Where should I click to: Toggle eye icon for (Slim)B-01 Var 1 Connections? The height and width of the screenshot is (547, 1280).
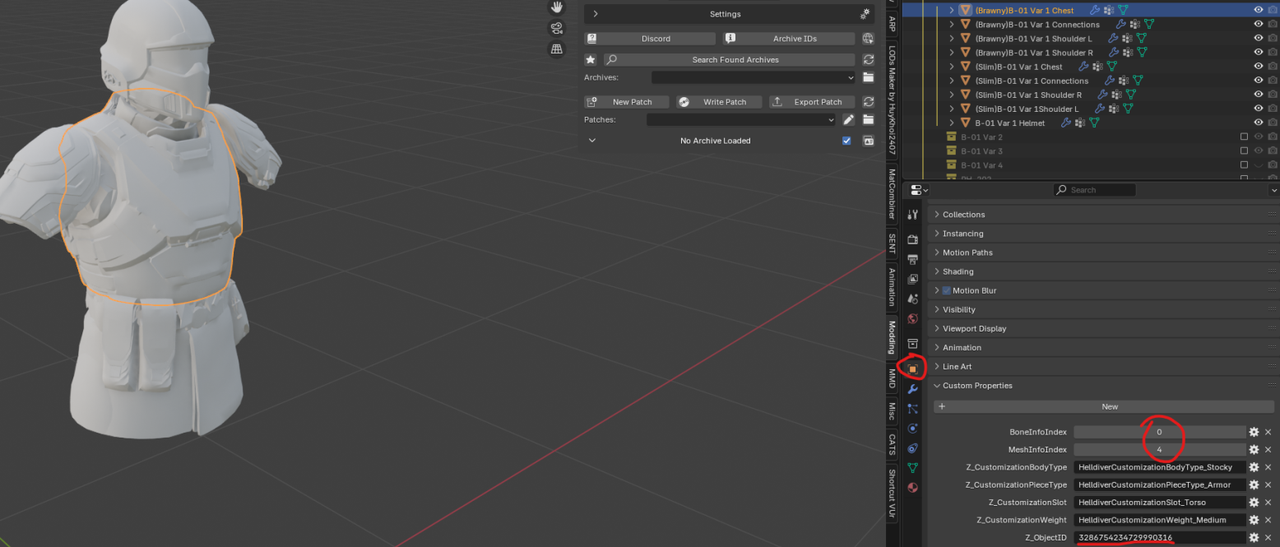(1258, 81)
